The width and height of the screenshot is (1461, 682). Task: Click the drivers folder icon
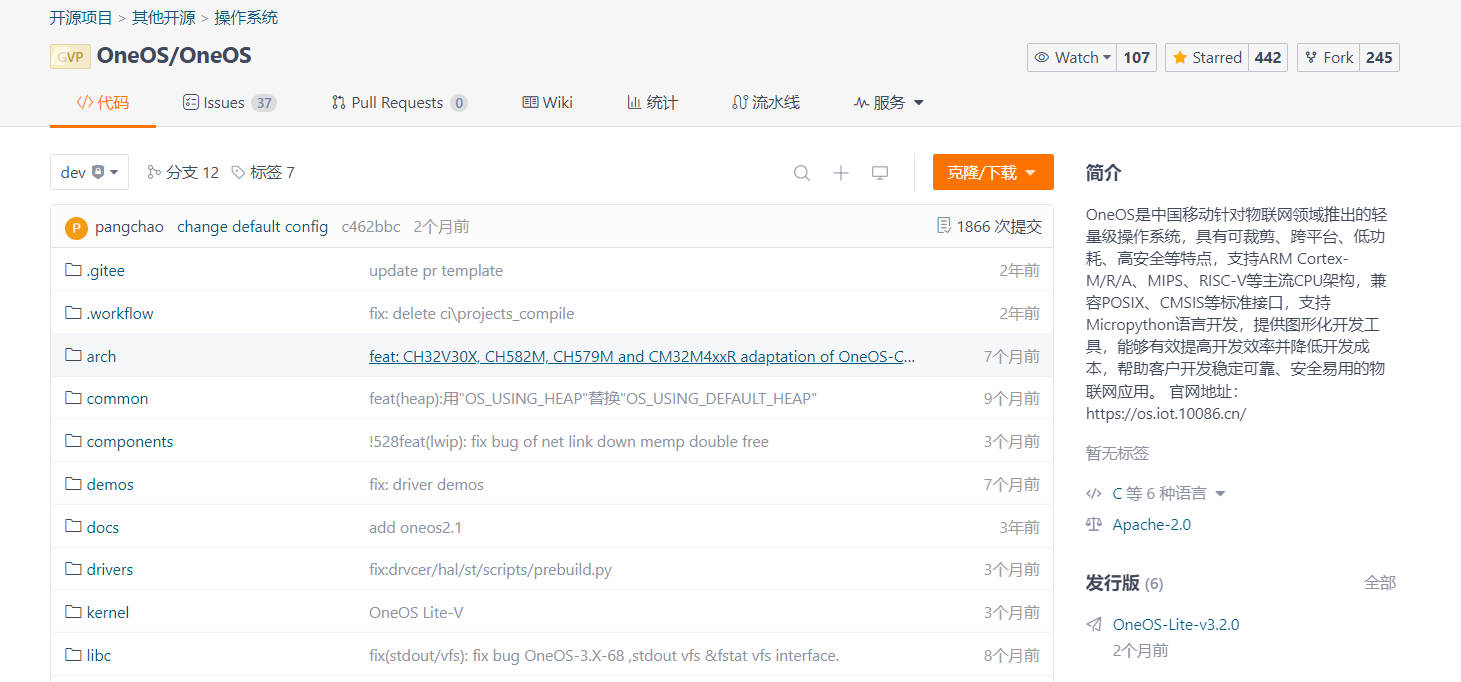pos(73,569)
